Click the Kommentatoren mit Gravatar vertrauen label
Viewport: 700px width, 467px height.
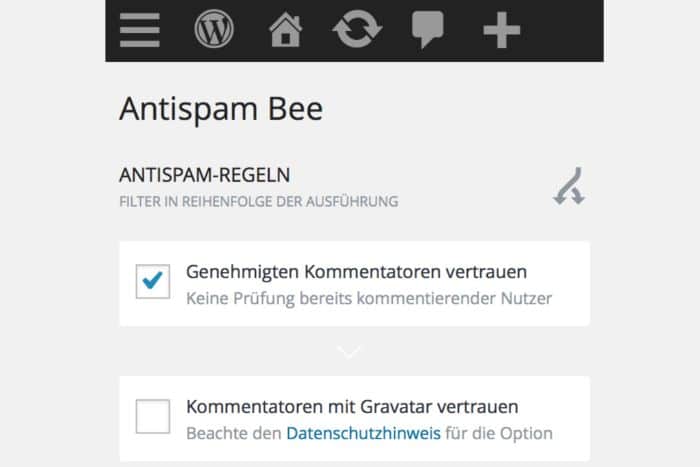click(352, 407)
